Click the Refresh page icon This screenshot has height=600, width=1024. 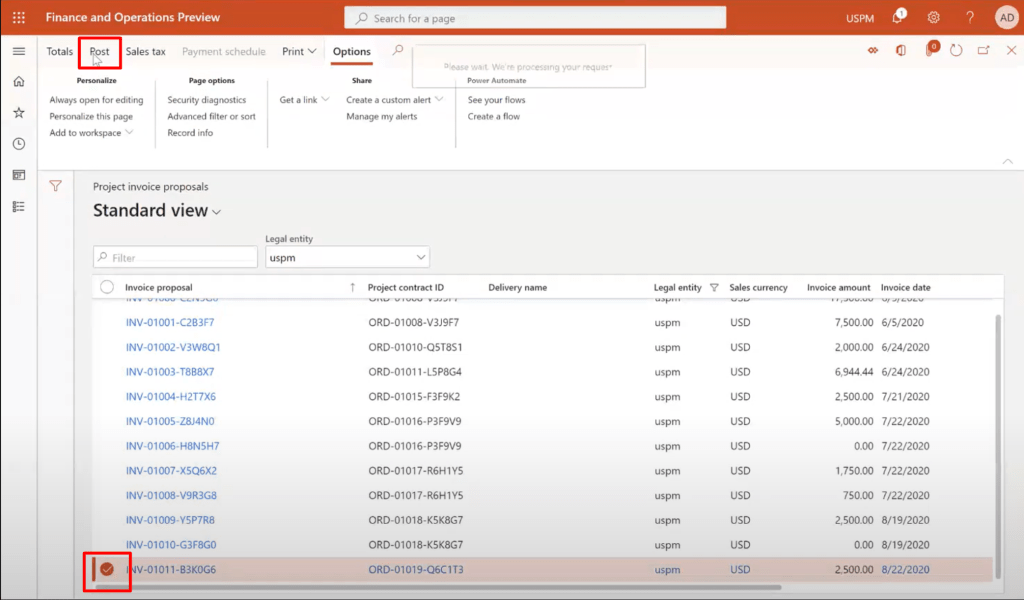point(956,51)
